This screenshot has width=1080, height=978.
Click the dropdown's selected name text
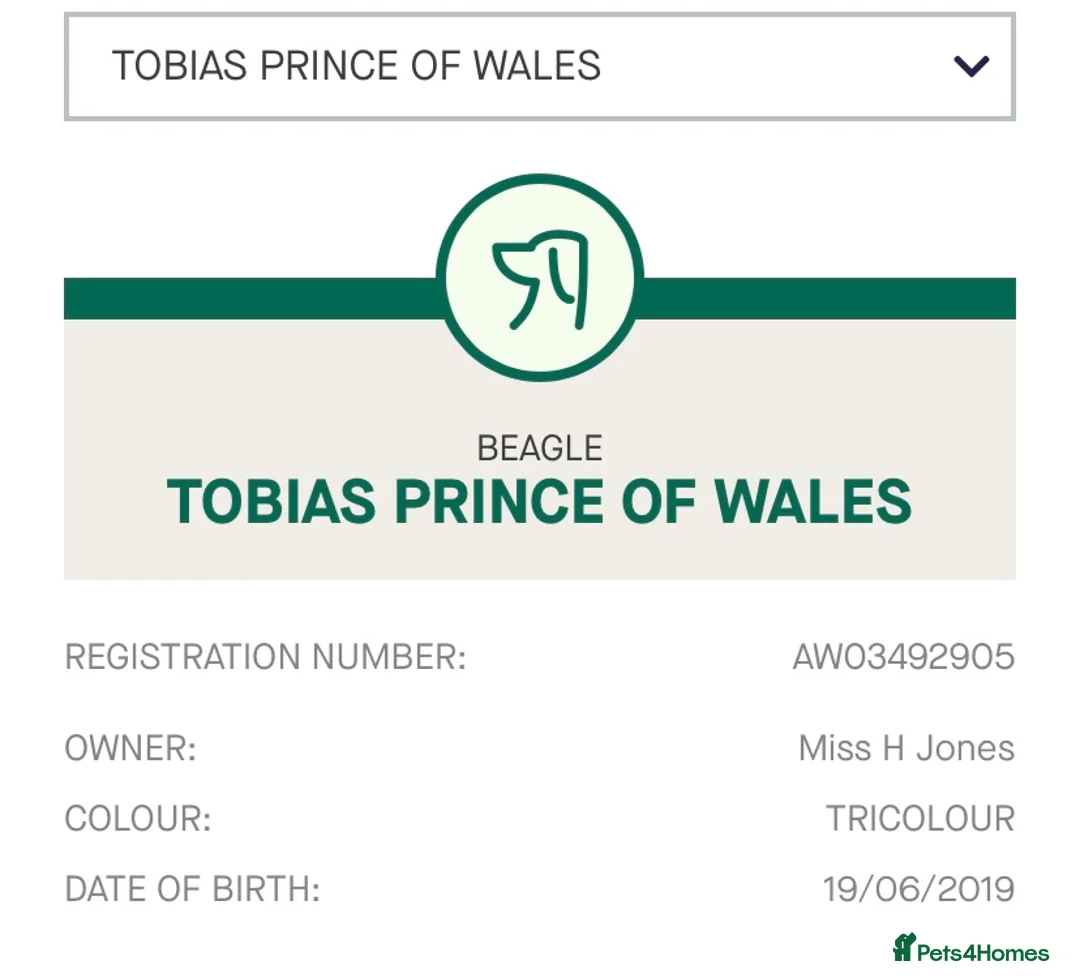coord(356,66)
